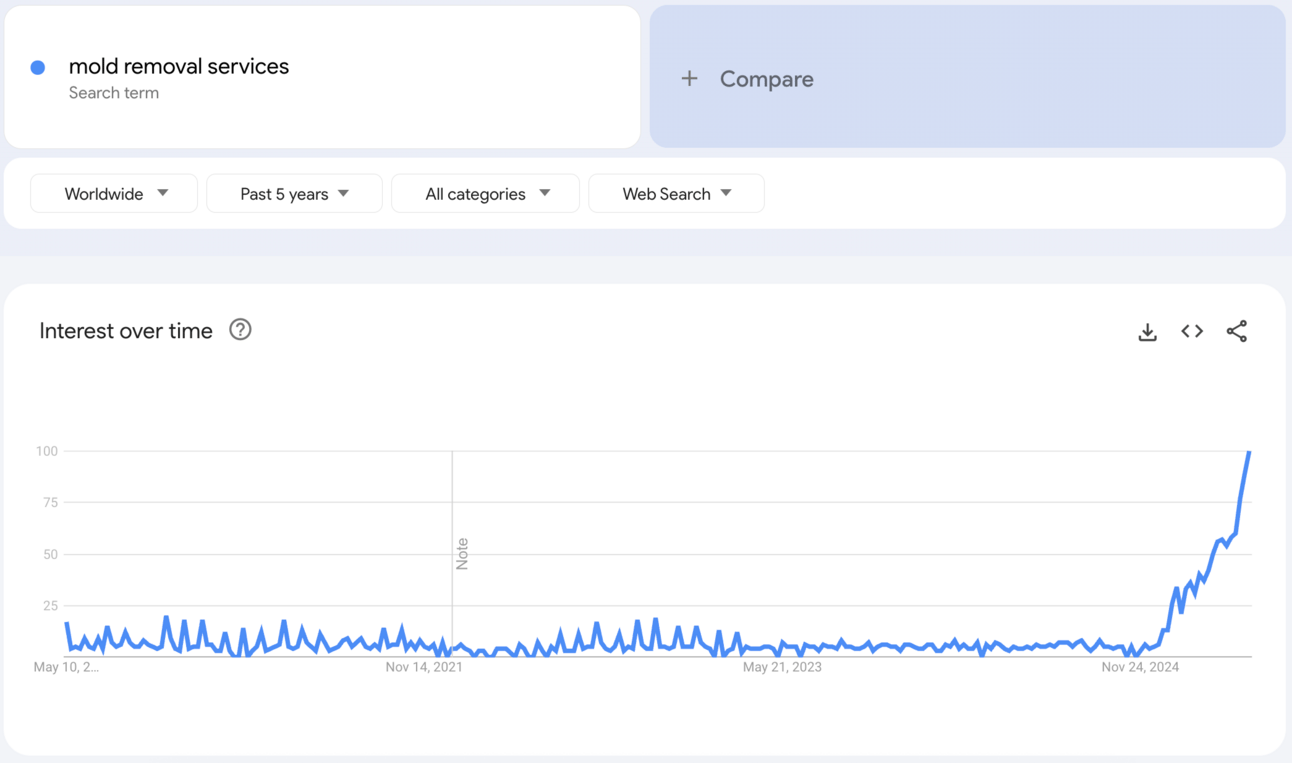Open the embed code icon
The width and height of the screenshot is (1292, 763).
[x=1192, y=331]
